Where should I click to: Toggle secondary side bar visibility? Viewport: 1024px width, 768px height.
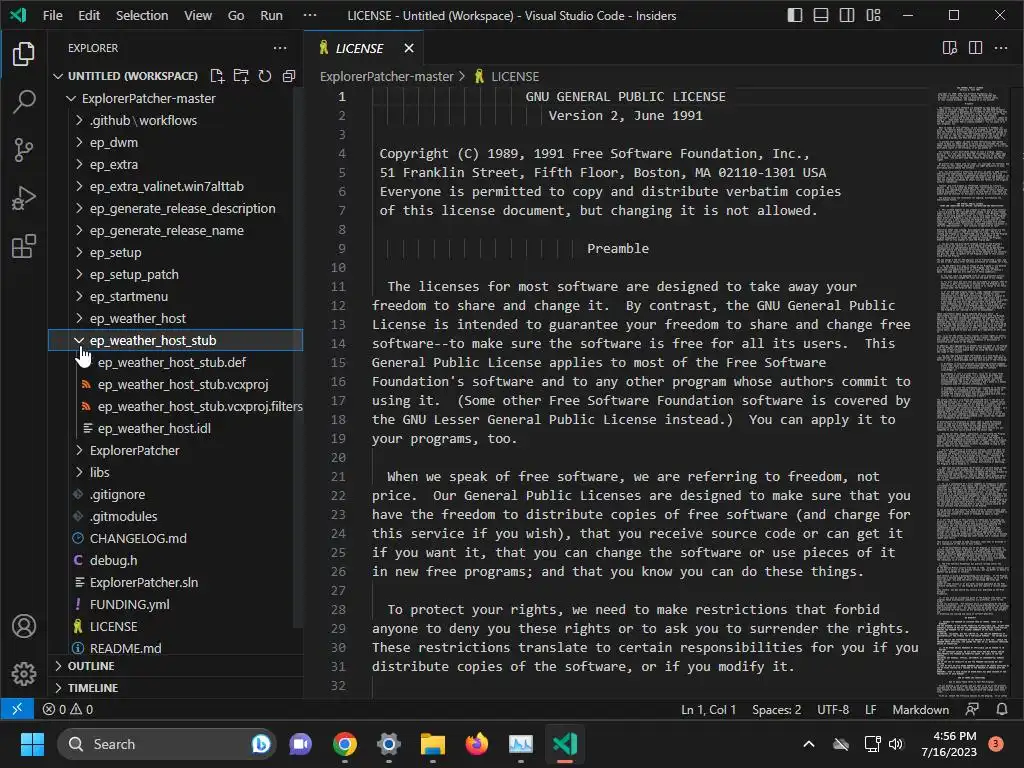click(847, 15)
